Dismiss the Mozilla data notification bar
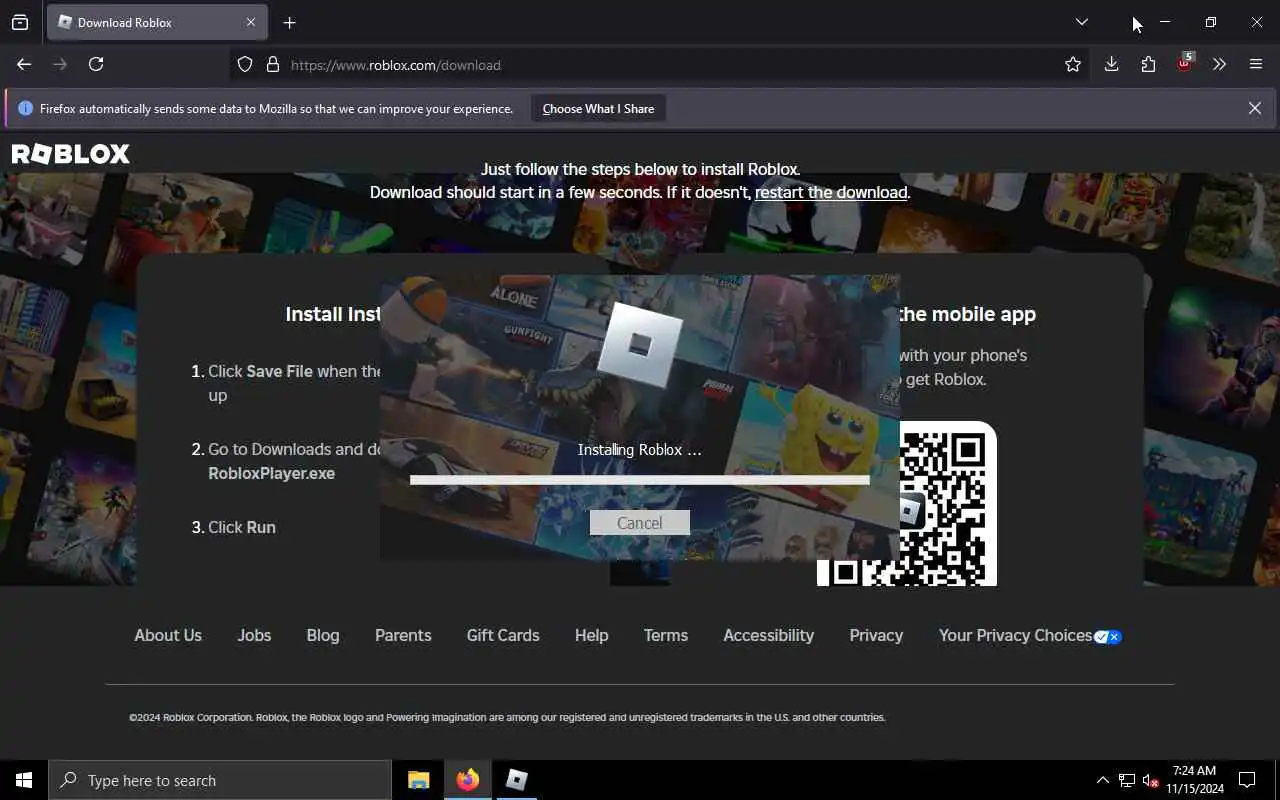The image size is (1280, 800). [1255, 108]
